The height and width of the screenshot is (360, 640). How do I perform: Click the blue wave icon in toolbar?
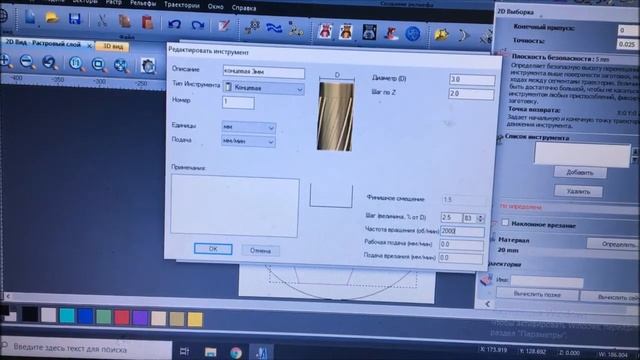click(274, 28)
